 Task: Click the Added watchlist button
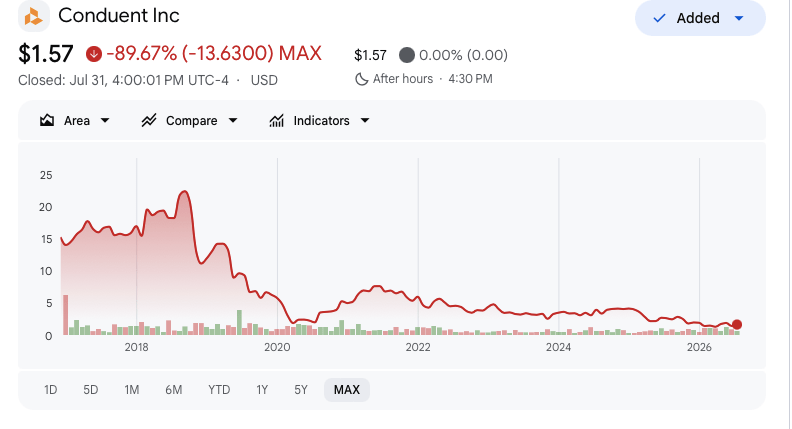(700, 18)
